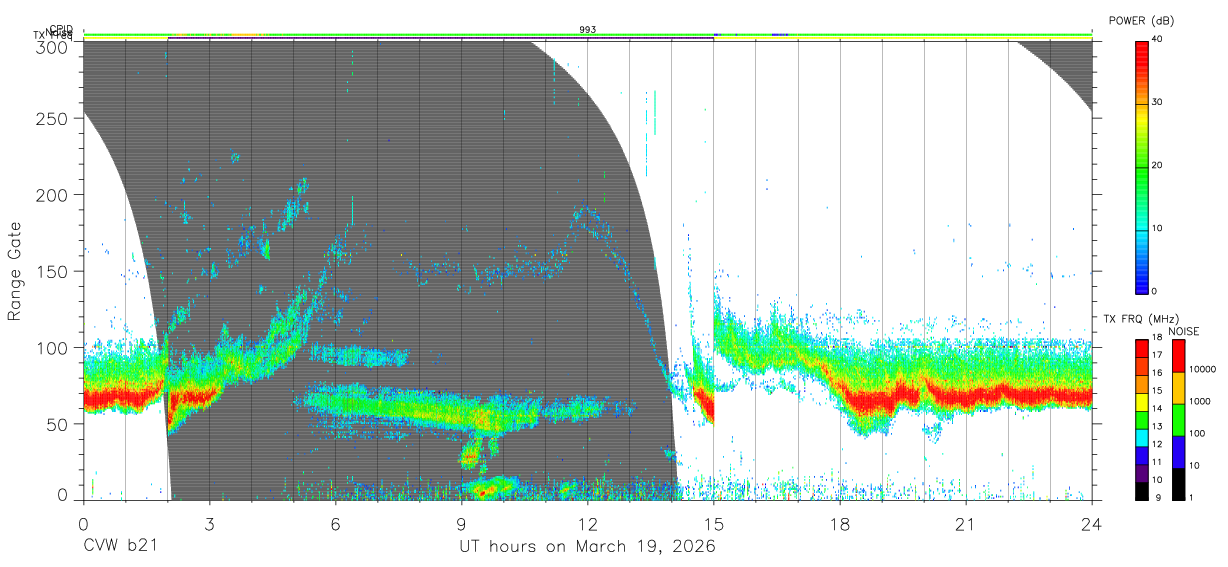The width and height of the screenshot is (1228, 567).
Task: Click the 3 tick label on UT hours axis
Action: pos(209,523)
